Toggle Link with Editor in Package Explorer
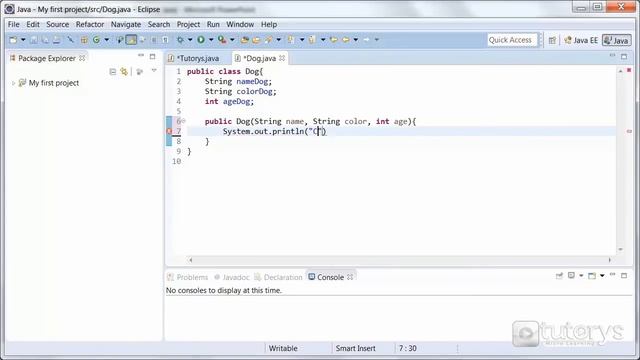640x360 pixels. click(x=124, y=72)
